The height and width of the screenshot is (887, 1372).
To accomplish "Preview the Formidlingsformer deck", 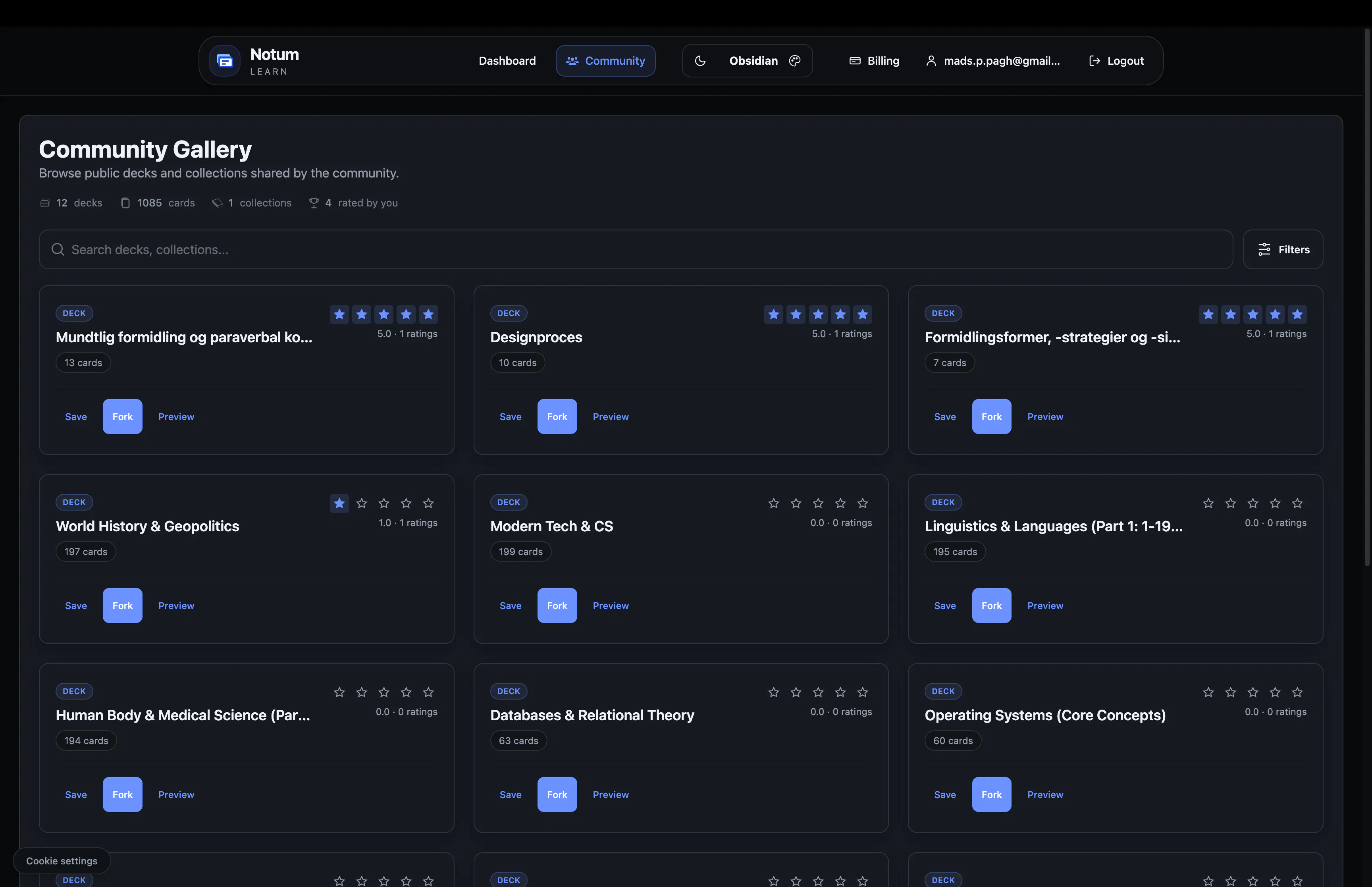I will (x=1045, y=417).
